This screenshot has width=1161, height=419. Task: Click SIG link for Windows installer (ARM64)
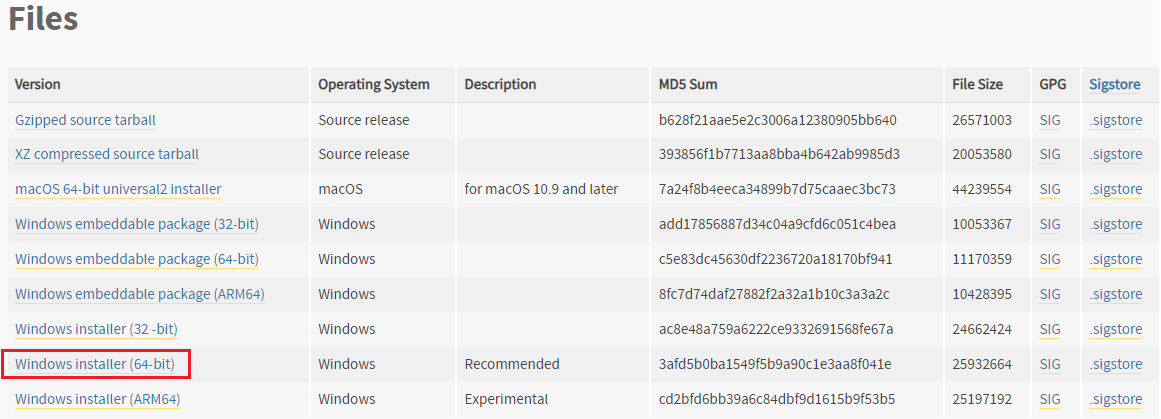pyautogui.click(x=1050, y=399)
